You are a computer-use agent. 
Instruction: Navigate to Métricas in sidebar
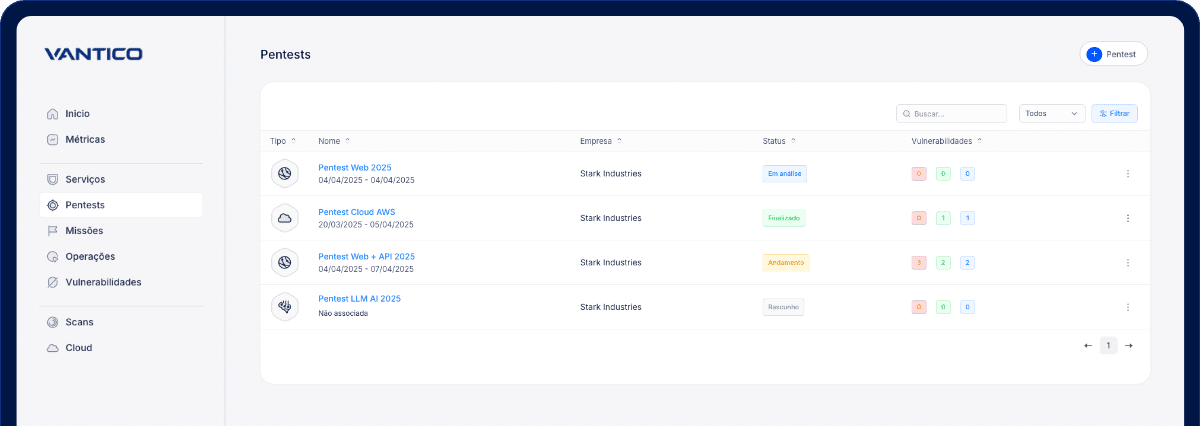85,139
